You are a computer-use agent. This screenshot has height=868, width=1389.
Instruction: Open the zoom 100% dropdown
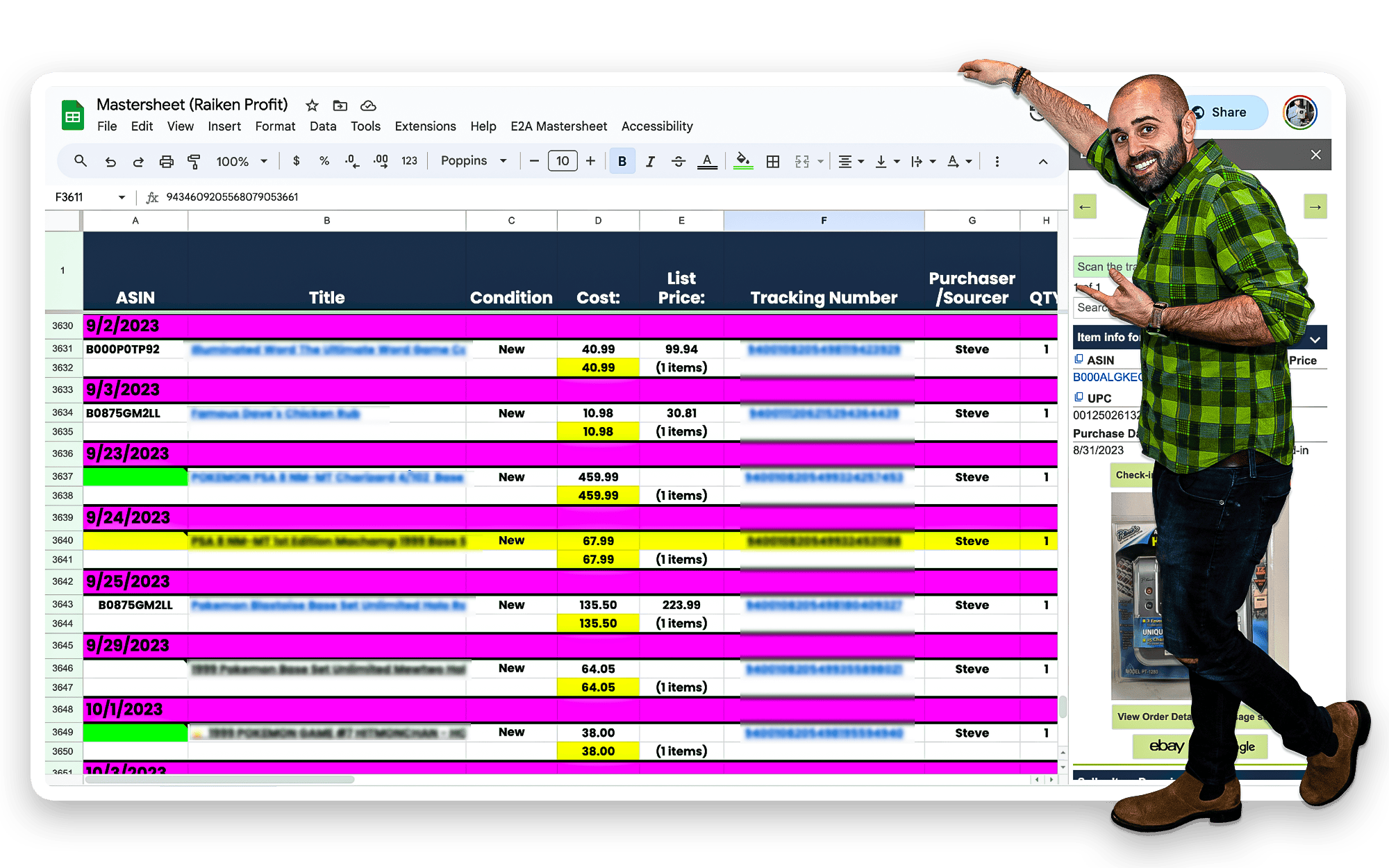[x=242, y=161]
